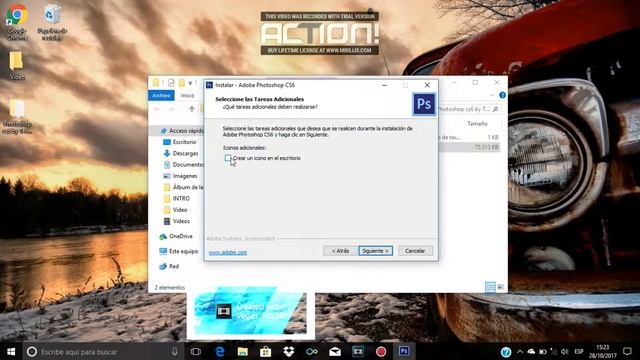Image resolution: width=640 pixels, height=360 pixels.
Task: Click the battery icon in system tray
Action: (542, 351)
